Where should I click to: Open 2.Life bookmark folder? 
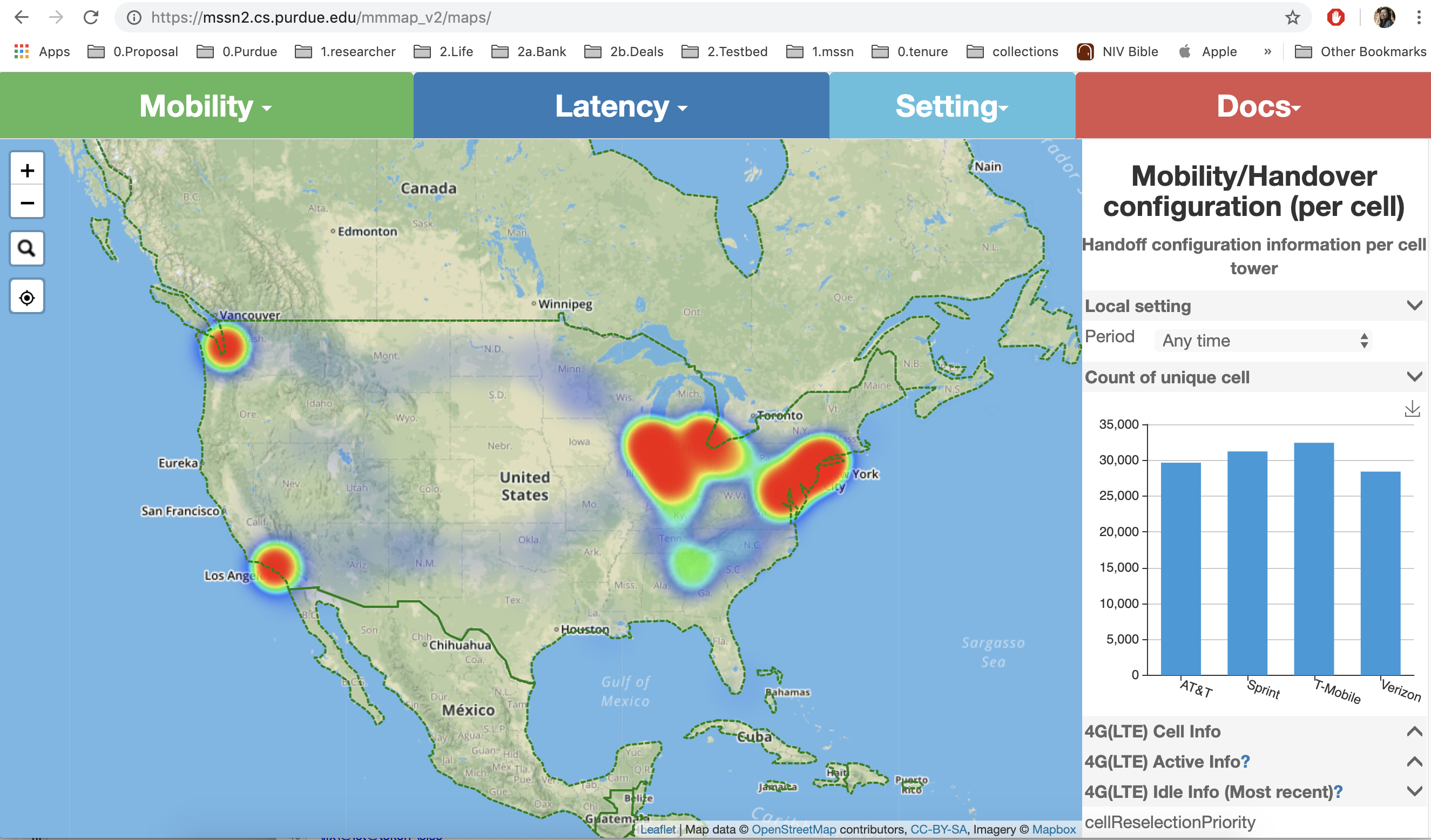(443, 52)
